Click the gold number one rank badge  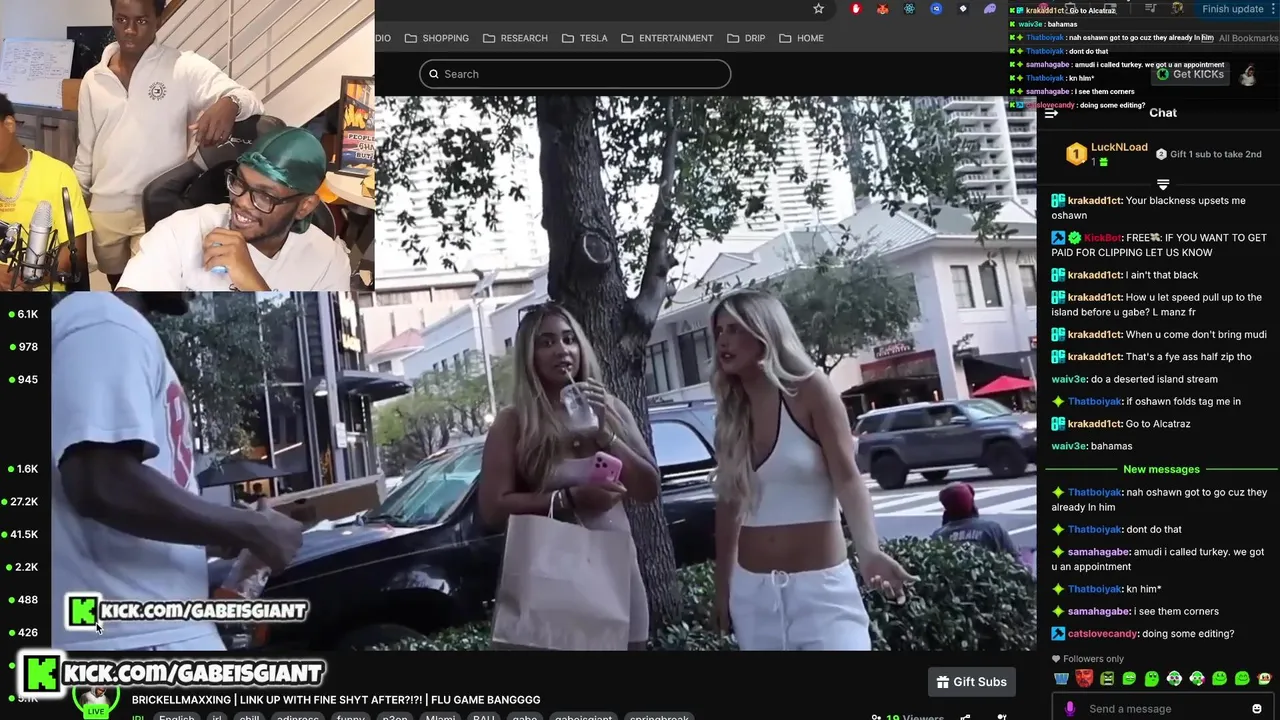pos(1076,154)
